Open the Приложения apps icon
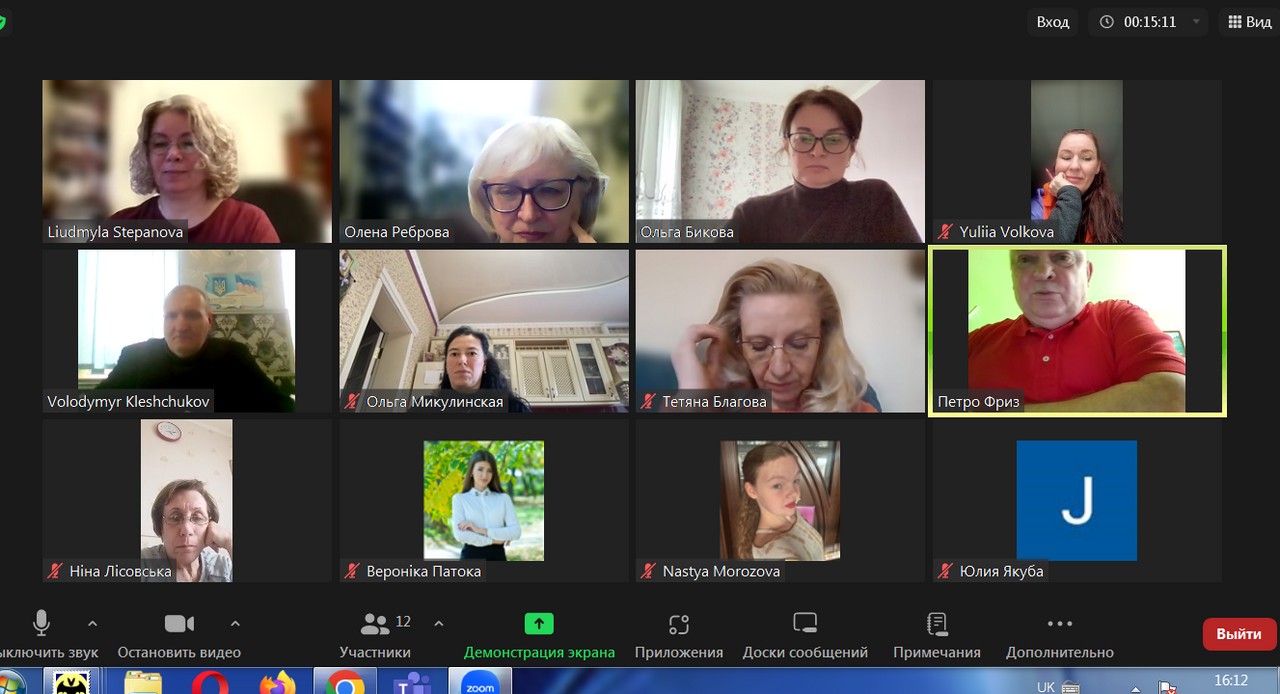This screenshot has height=694, width=1280. (x=678, y=634)
